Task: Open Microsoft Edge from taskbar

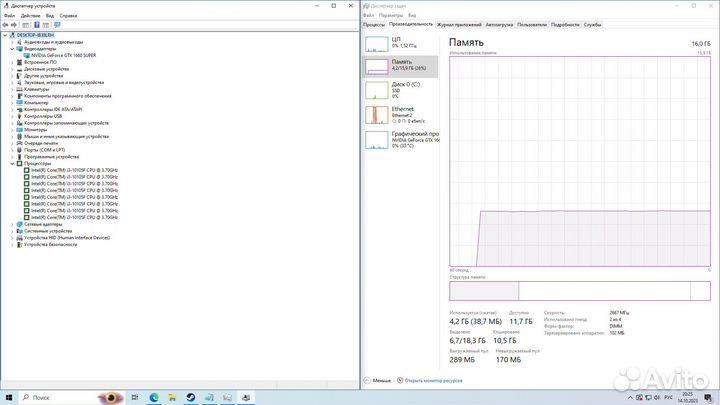Action: pyautogui.click(x=153, y=397)
